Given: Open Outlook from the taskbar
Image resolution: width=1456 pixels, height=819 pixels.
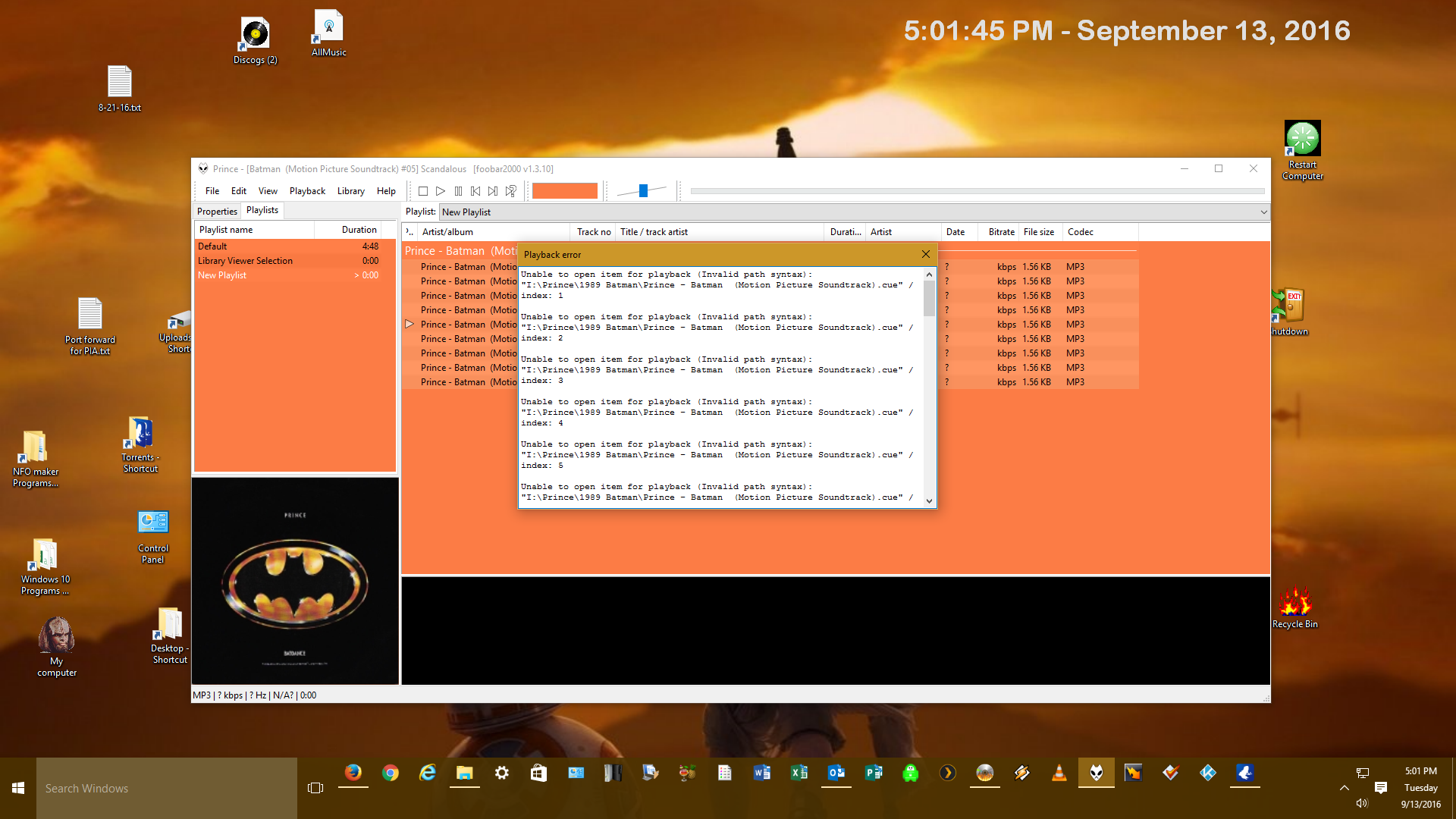Looking at the screenshot, I should coord(836,773).
